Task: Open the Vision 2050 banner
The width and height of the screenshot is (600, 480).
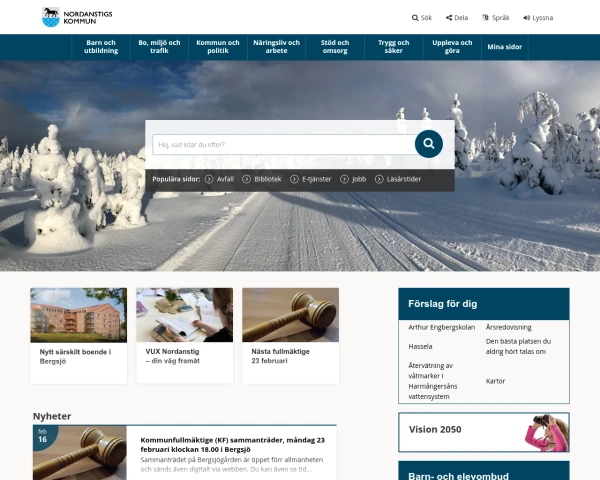Action: [x=484, y=432]
